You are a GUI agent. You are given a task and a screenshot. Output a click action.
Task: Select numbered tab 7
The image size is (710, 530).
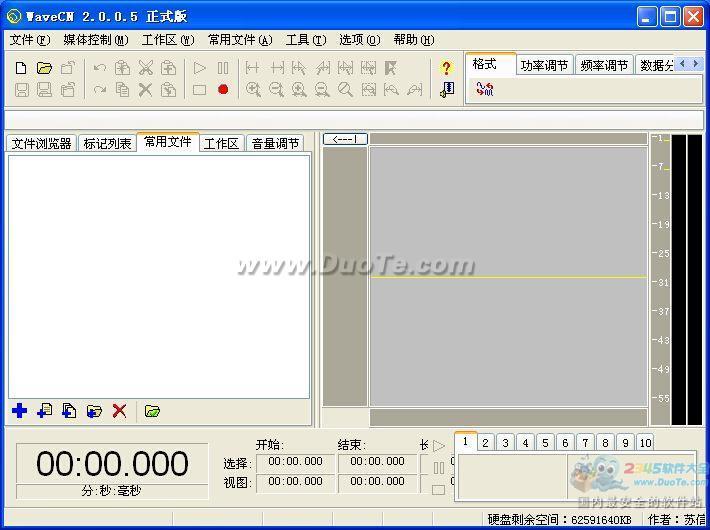click(585, 443)
